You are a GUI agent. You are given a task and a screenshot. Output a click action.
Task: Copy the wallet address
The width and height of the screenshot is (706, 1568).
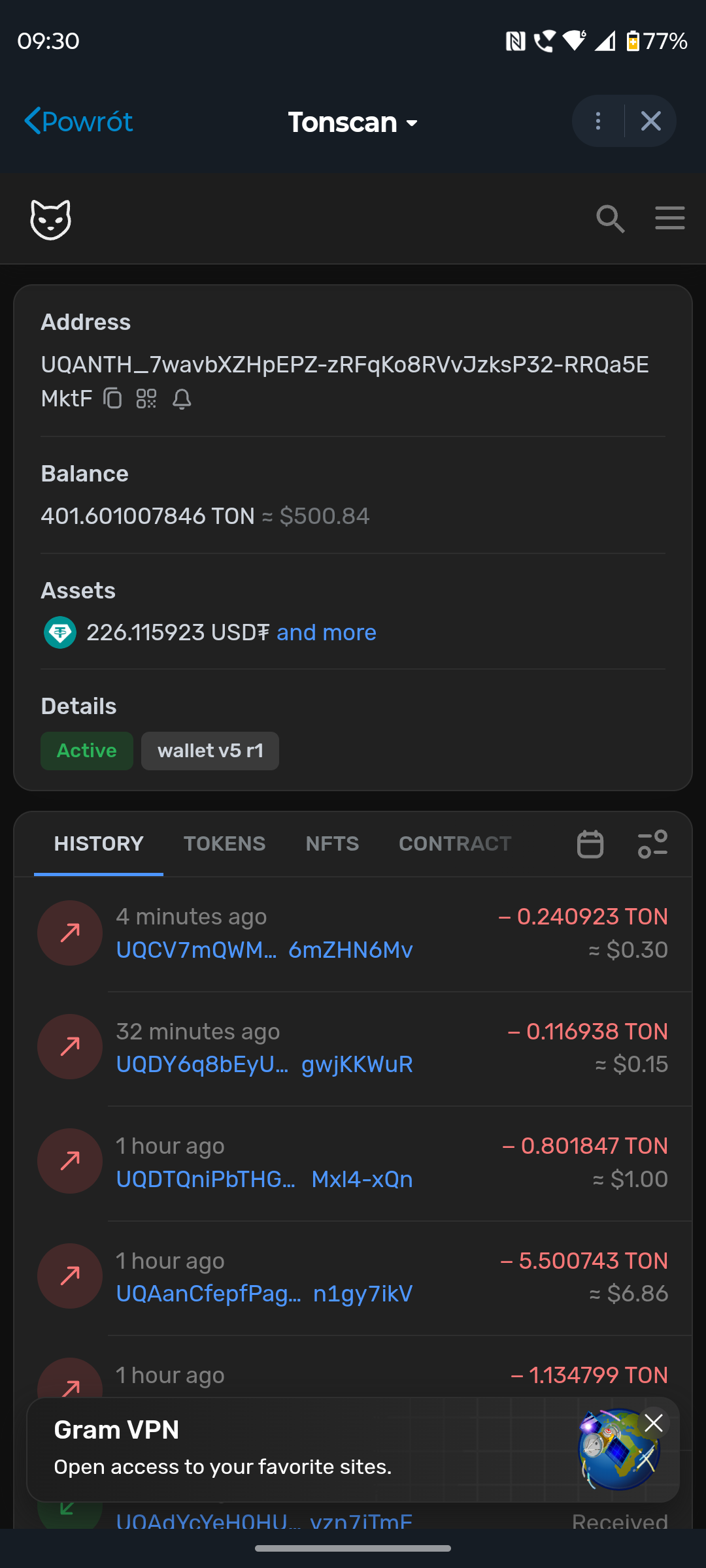click(113, 398)
